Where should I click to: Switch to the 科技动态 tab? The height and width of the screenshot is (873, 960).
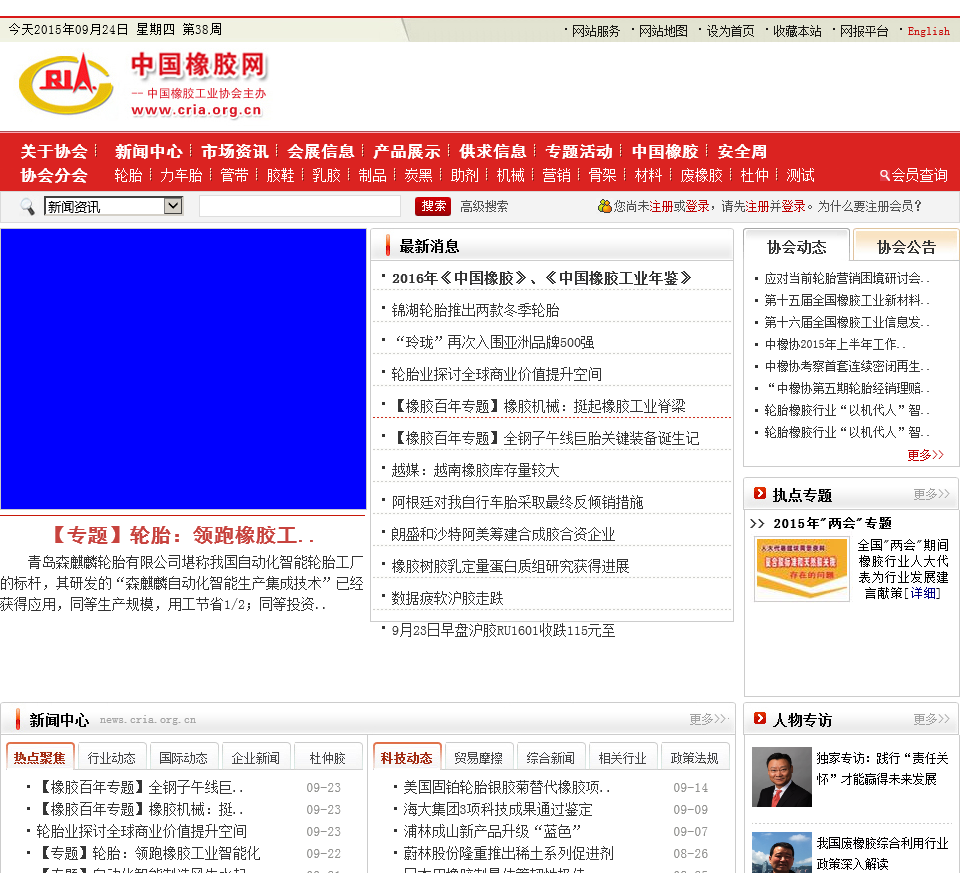[407, 757]
